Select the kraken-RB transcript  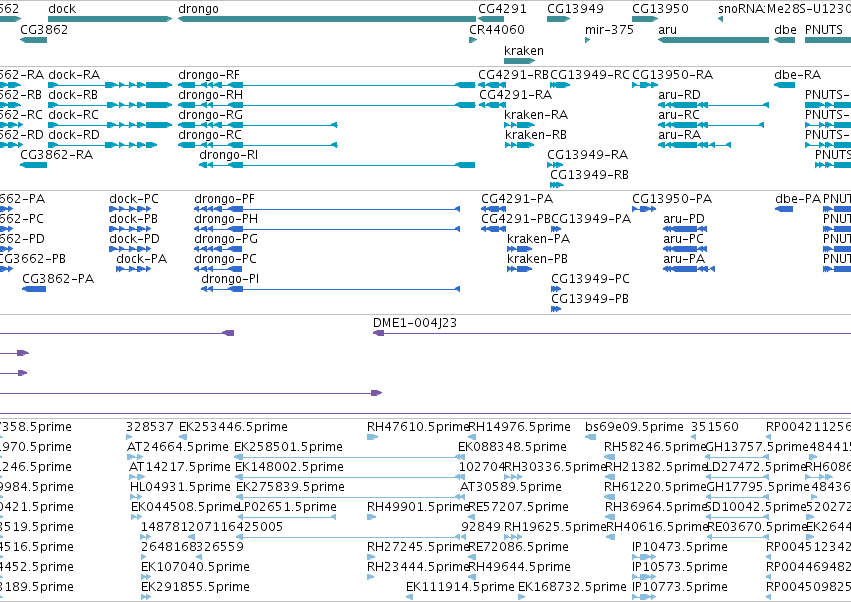tap(519, 145)
